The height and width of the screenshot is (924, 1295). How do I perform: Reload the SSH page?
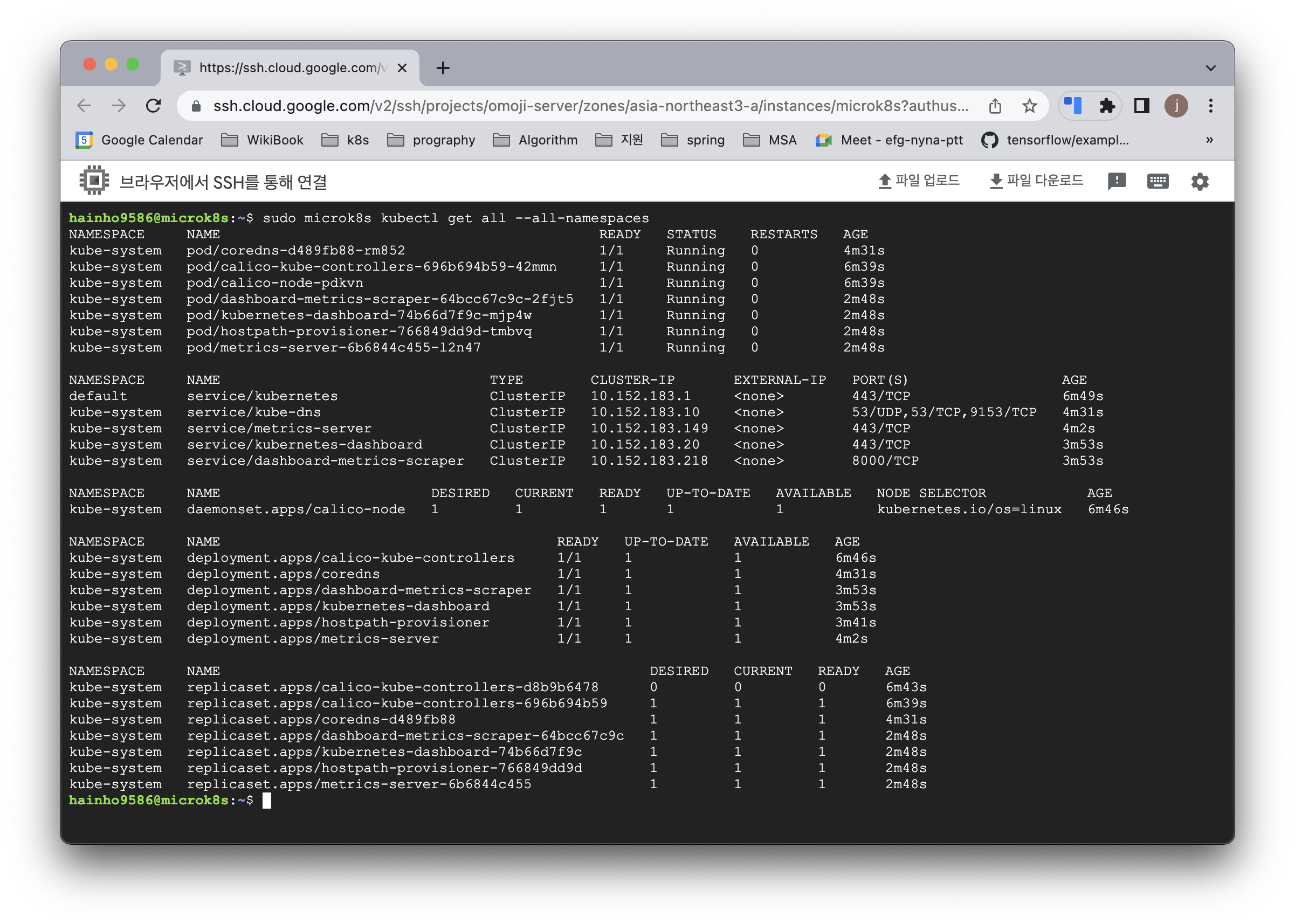click(154, 106)
